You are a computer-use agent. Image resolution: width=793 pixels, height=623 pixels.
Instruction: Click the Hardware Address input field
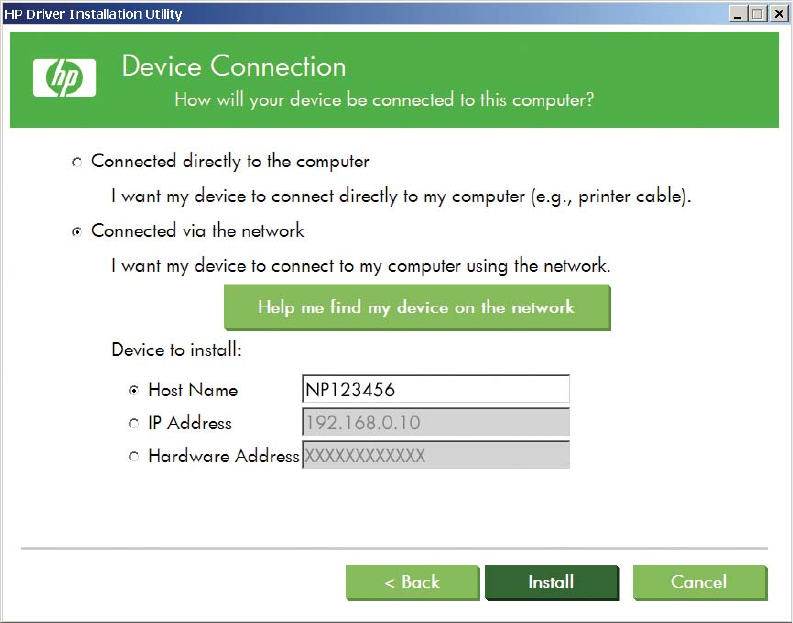point(435,456)
